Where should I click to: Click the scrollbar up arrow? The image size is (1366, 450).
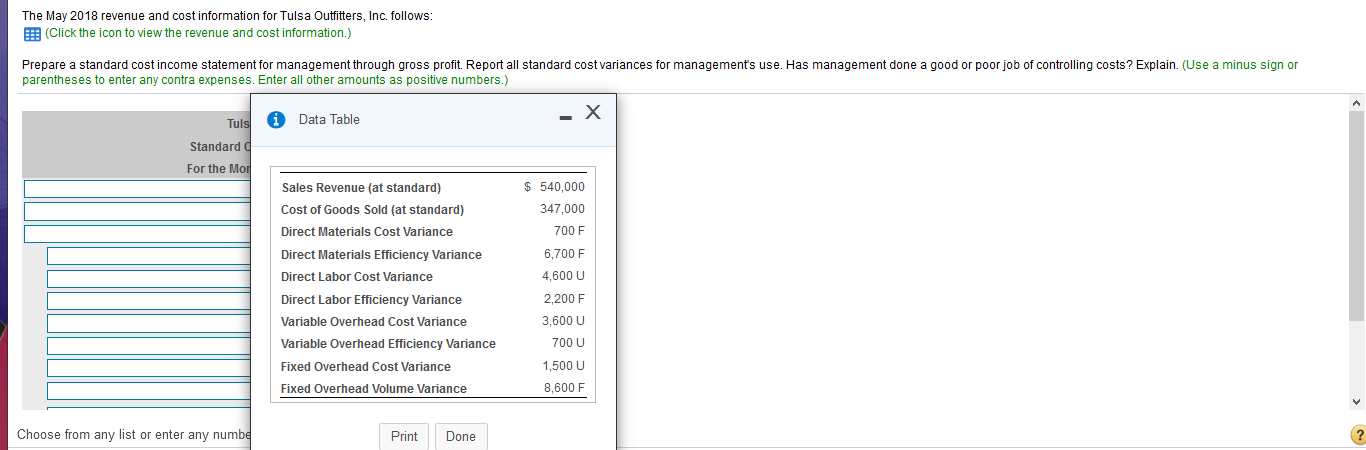click(1357, 102)
